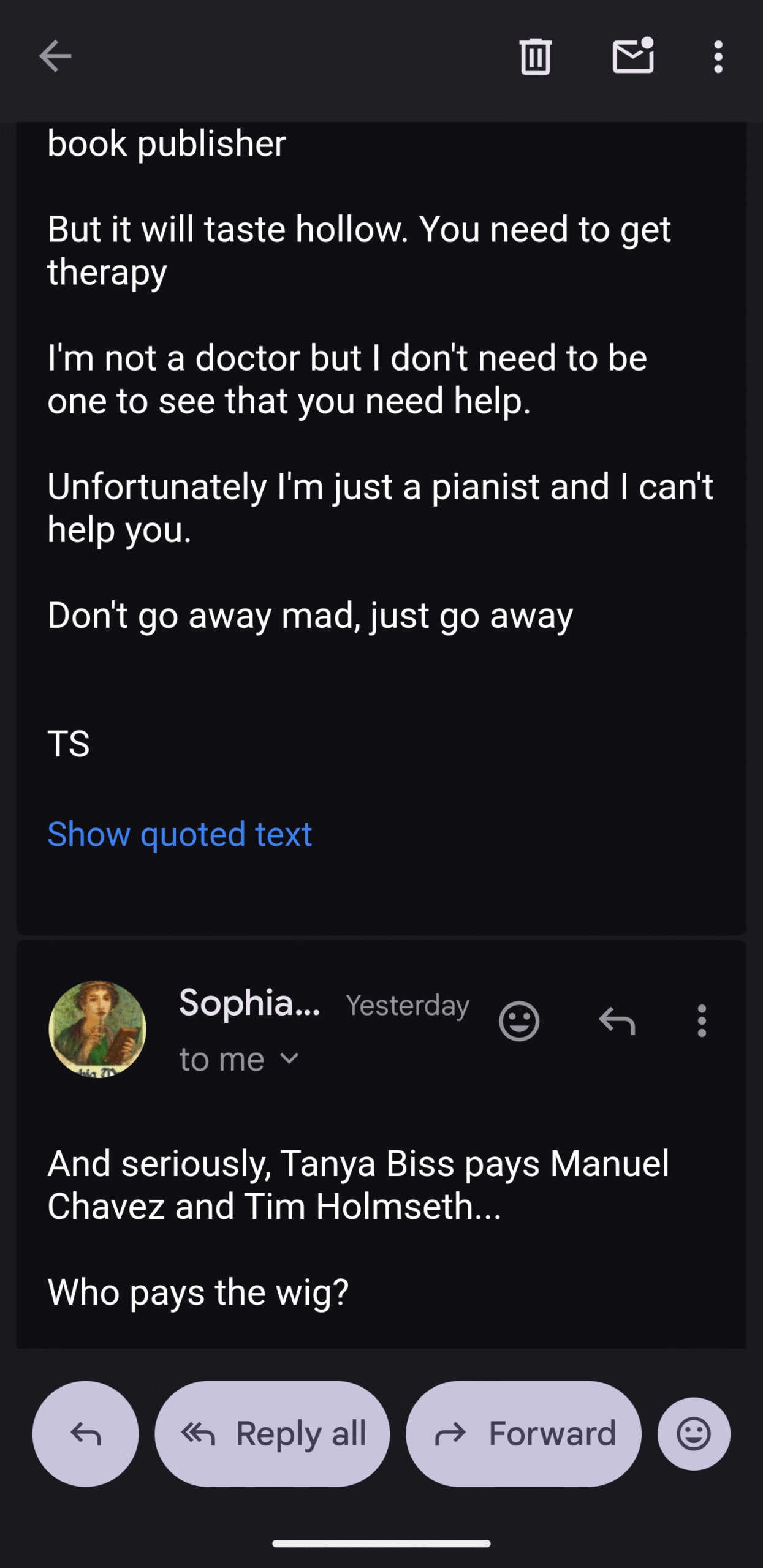This screenshot has height=1568, width=763.
Task: Mark the email as unread
Action: pyautogui.click(x=632, y=56)
